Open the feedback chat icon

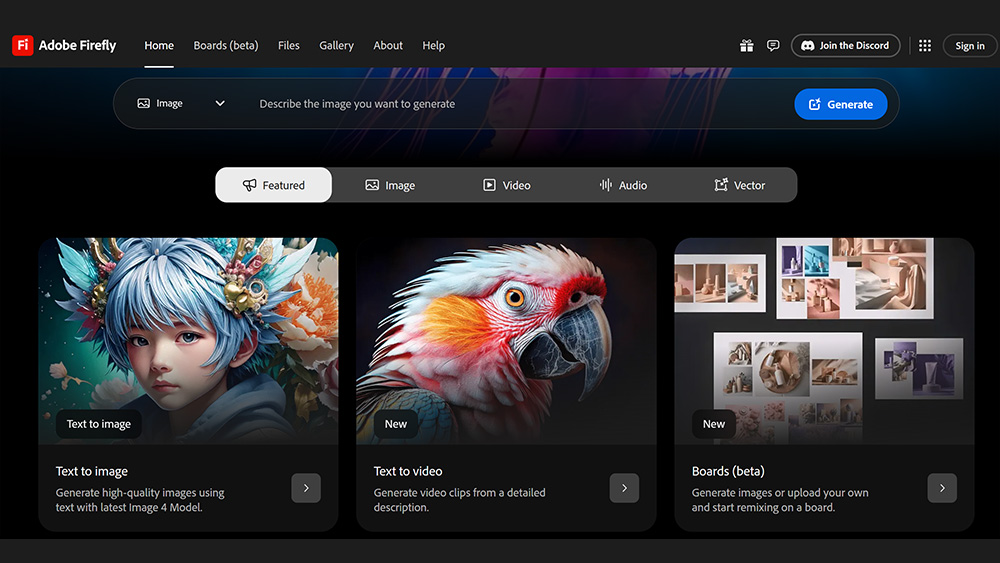[x=773, y=45]
